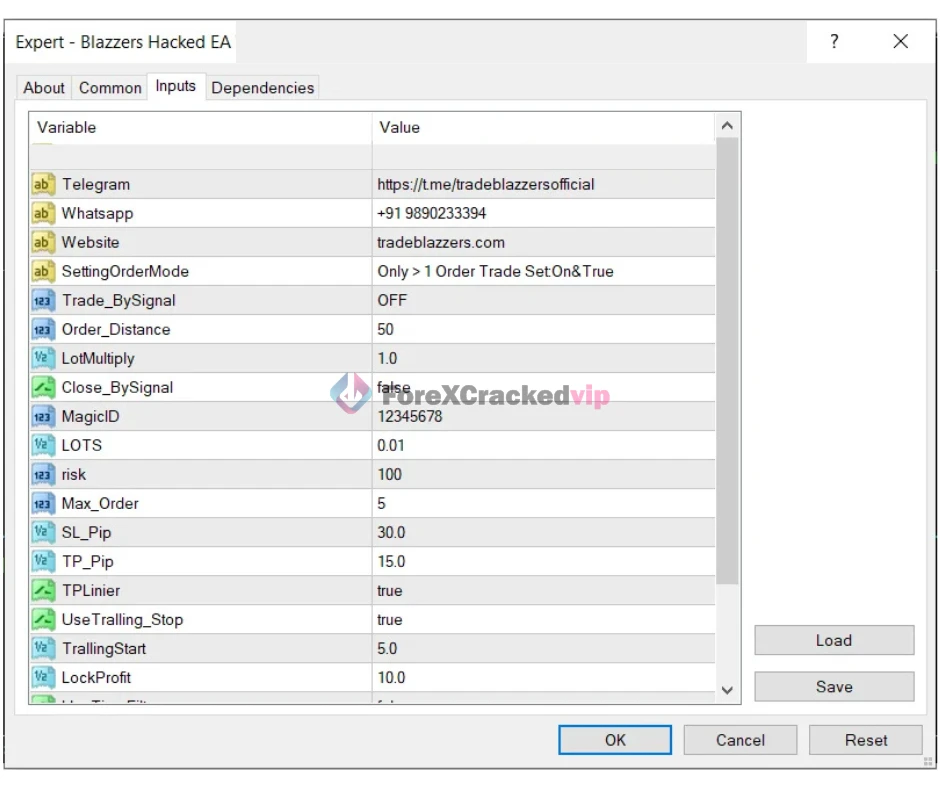Image resolution: width=940 pixels, height=788 pixels.
Task: Switch to the About tab
Action: [x=44, y=88]
